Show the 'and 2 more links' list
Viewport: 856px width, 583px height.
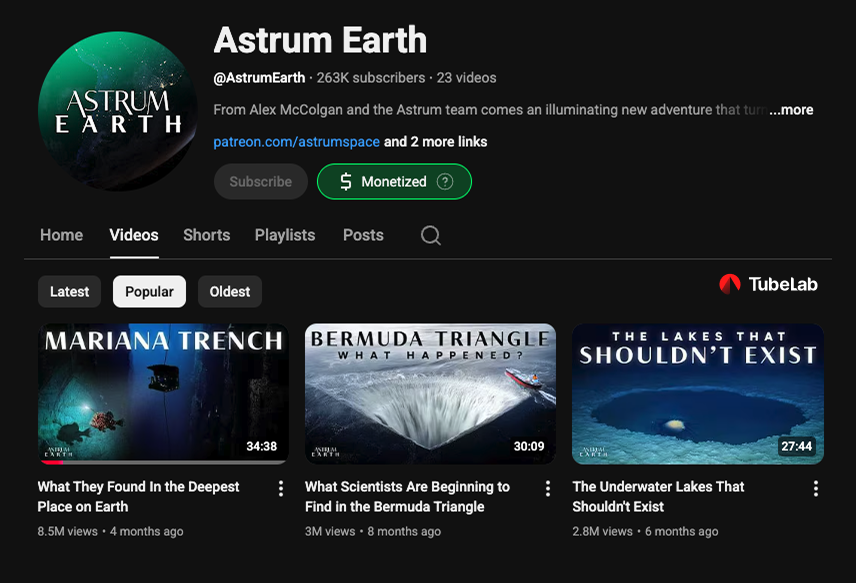(436, 142)
